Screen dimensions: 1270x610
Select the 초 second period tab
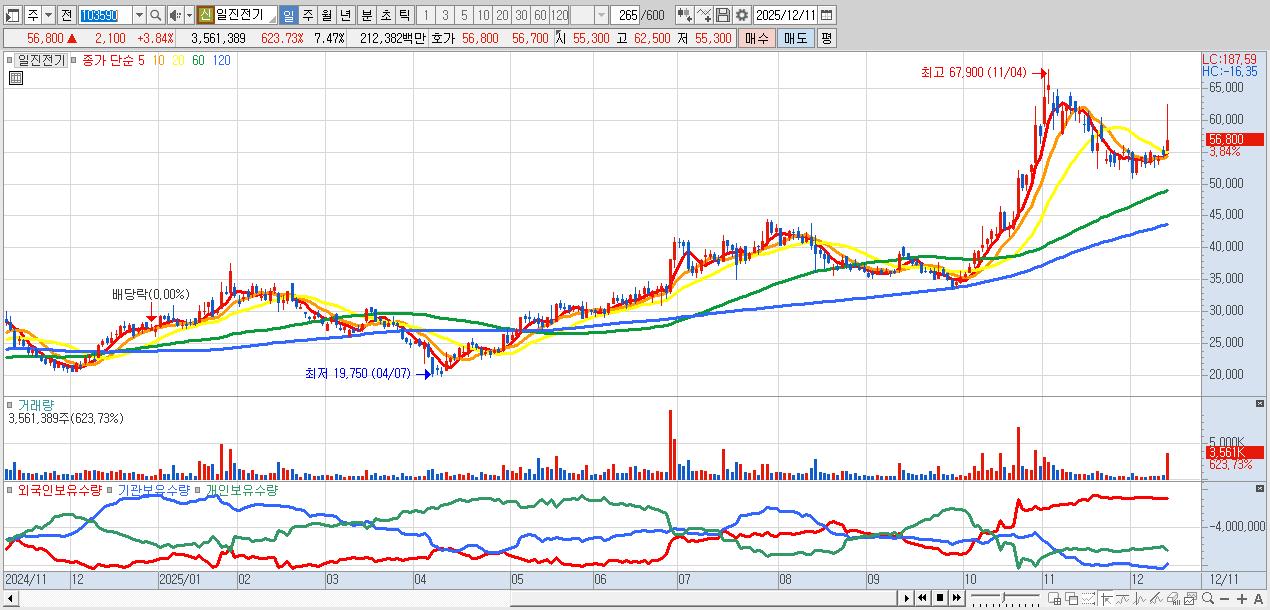[x=385, y=15]
